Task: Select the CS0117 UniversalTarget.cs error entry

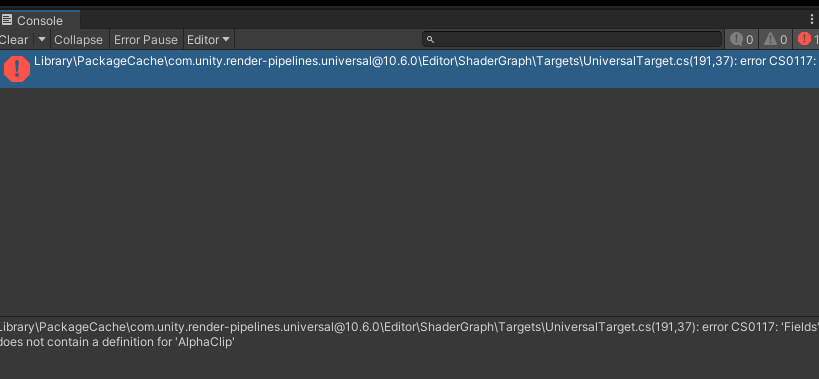Action: [x=410, y=69]
